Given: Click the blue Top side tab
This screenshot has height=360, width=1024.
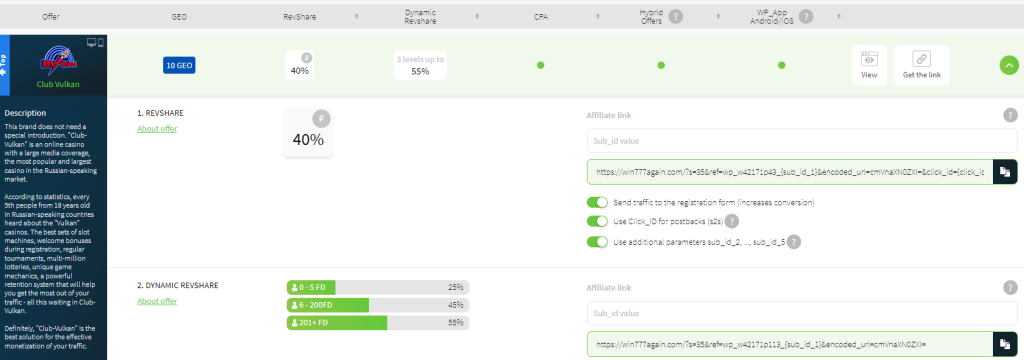Looking at the screenshot, I should pos(4,65).
